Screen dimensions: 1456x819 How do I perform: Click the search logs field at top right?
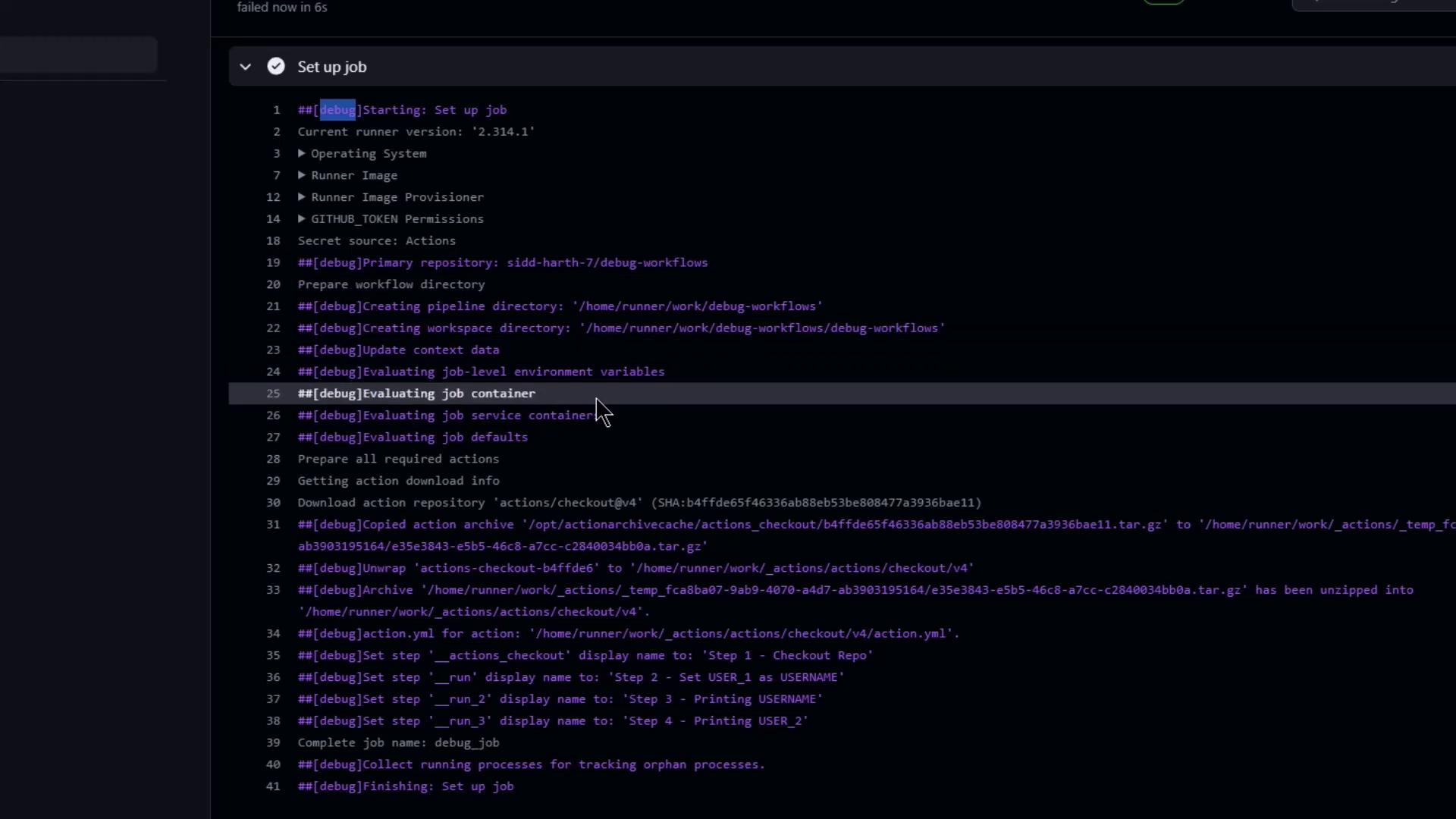(x=1373, y=3)
